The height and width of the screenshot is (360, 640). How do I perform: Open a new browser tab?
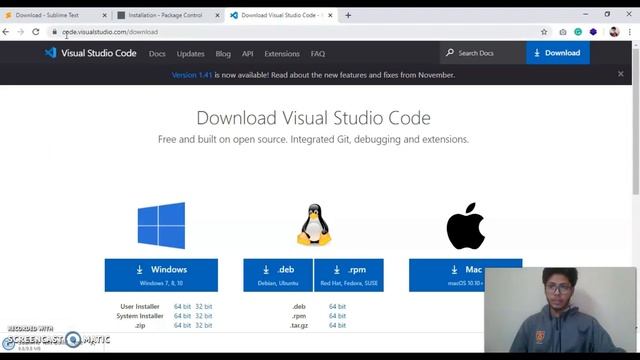tap(348, 15)
